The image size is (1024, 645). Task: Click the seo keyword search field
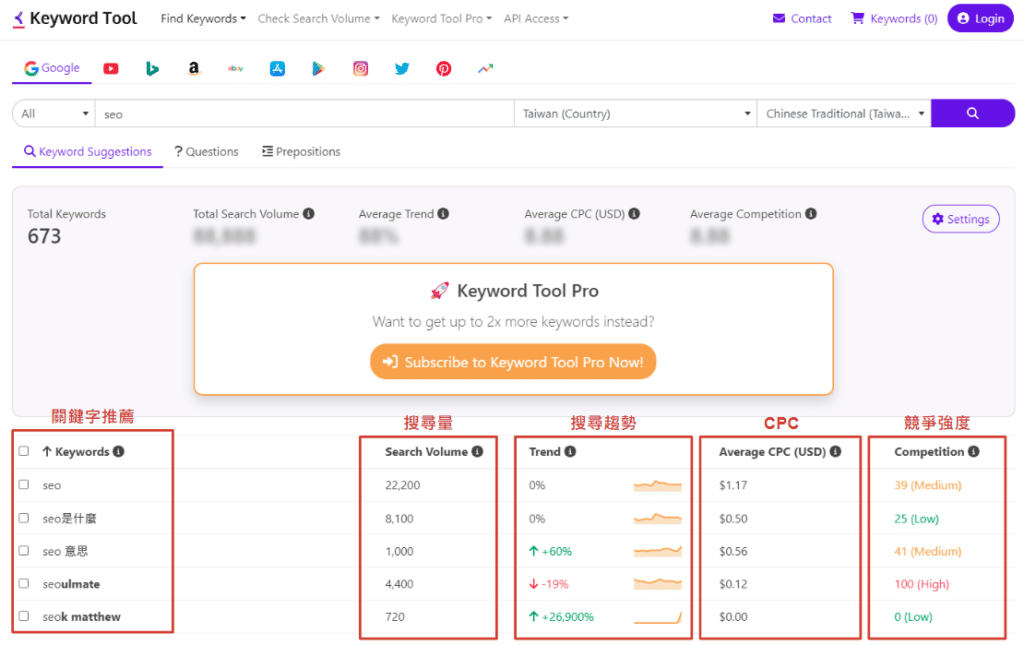click(304, 114)
